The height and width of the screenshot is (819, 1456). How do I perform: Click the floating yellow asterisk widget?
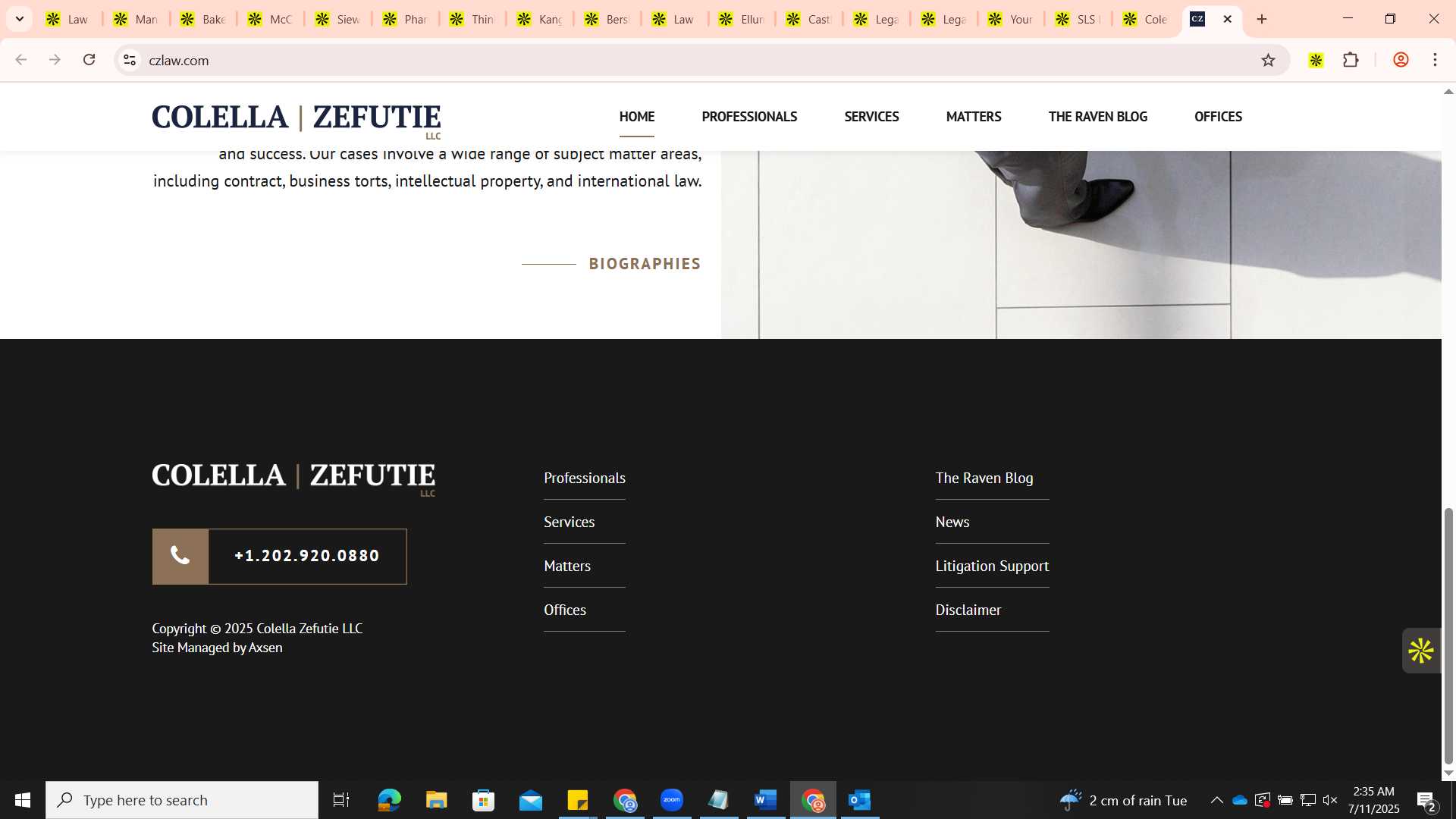(1420, 651)
